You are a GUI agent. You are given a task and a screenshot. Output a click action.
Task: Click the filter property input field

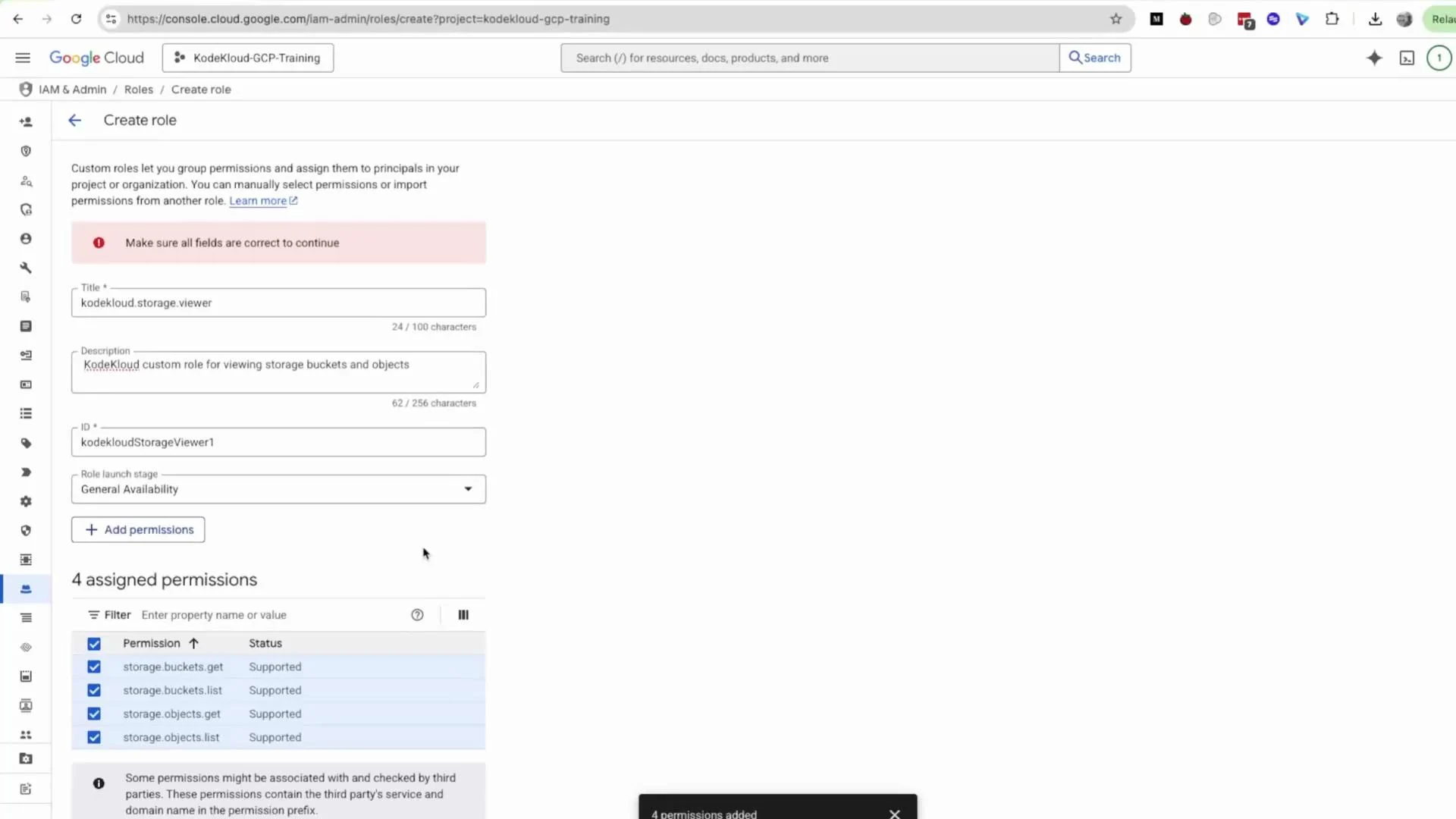273,615
